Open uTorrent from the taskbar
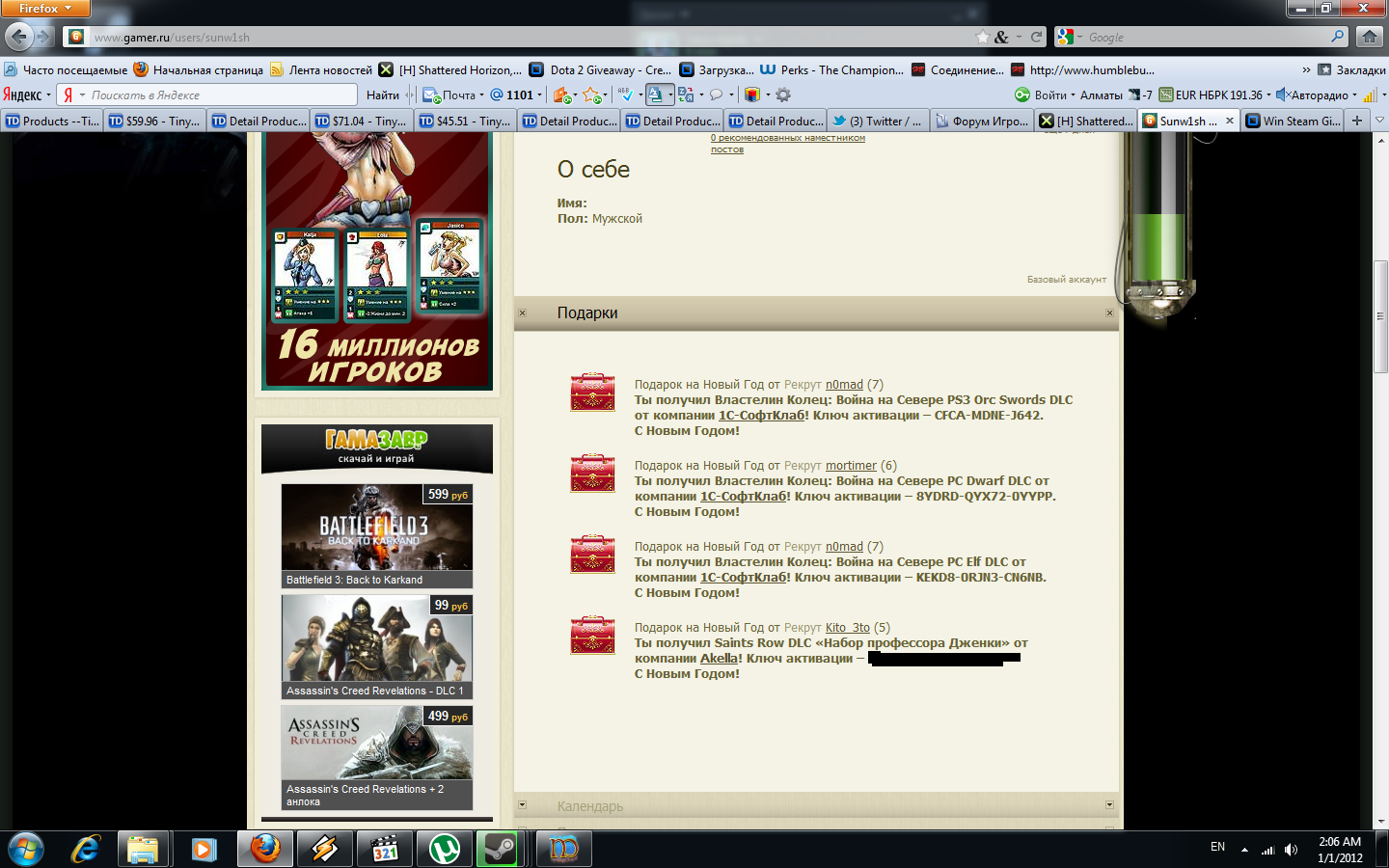Image resolution: width=1389 pixels, height=868 pixels. pos(444,849)
